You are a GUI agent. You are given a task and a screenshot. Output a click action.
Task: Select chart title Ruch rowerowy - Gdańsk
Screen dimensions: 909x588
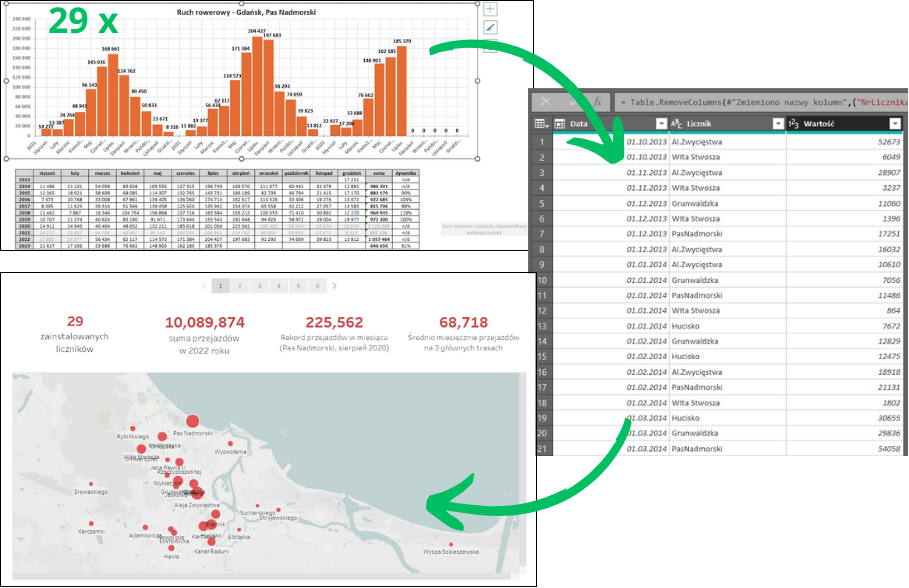point(246,12)
